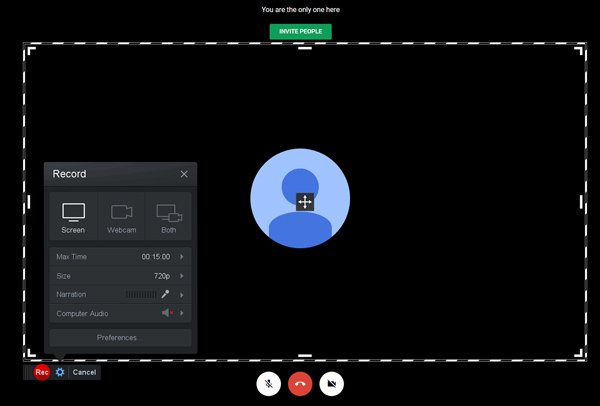Image resolution: width=600 pixels, height=406 pixels.
Task: Select Screen recording mode
Action: 73,218
